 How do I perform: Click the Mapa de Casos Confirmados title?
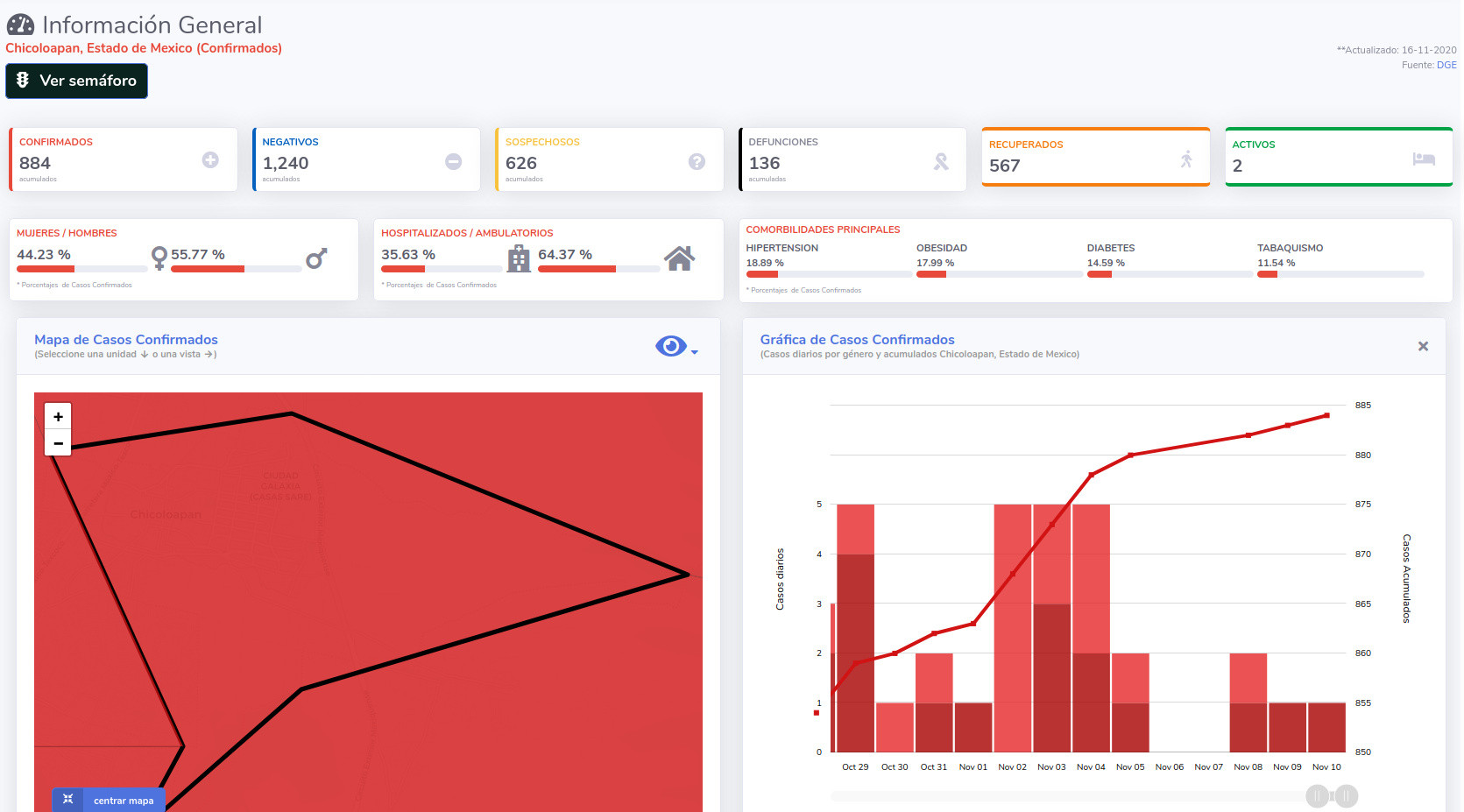click(x=126, y=339)
